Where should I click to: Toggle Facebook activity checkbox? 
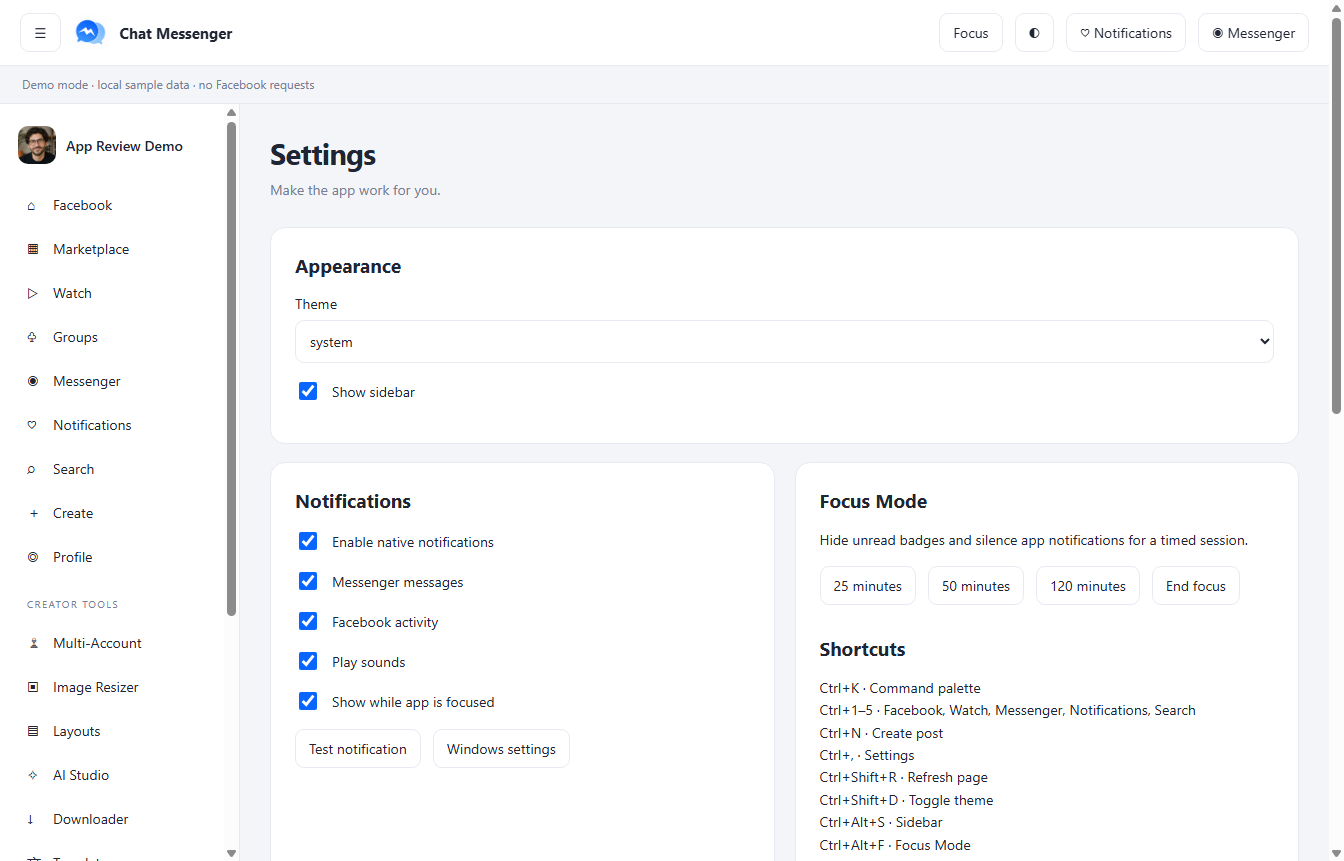pos(308,621)
